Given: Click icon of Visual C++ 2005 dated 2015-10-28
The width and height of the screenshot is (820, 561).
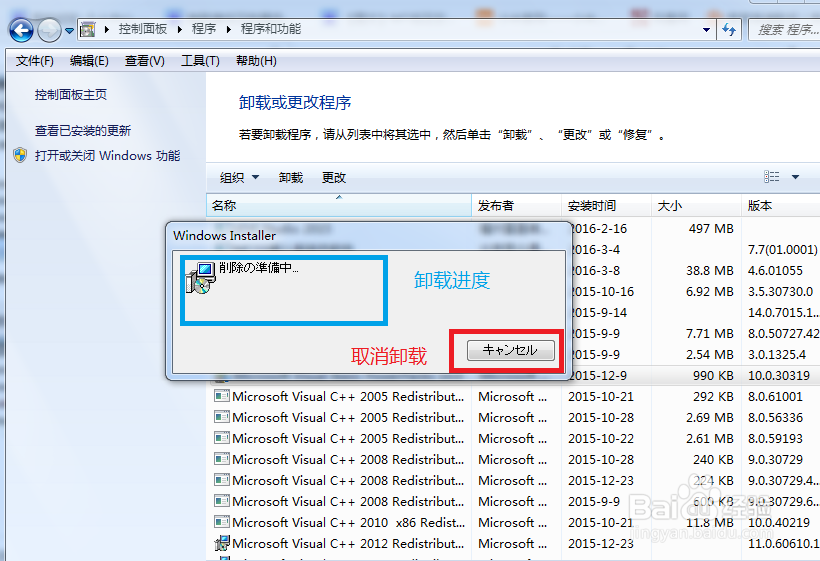Looking at the screenshot, I should point(222,417).
